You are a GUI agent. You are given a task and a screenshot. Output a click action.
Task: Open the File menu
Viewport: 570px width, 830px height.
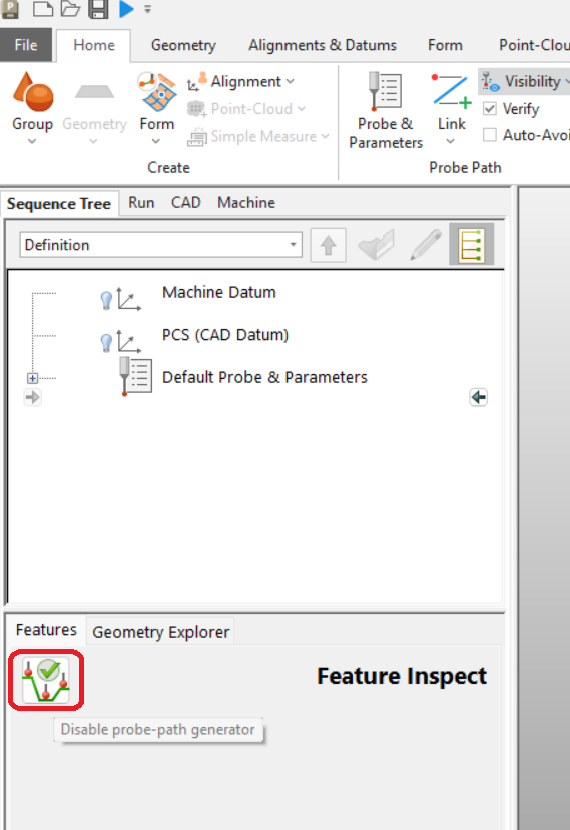coord(26,45)
